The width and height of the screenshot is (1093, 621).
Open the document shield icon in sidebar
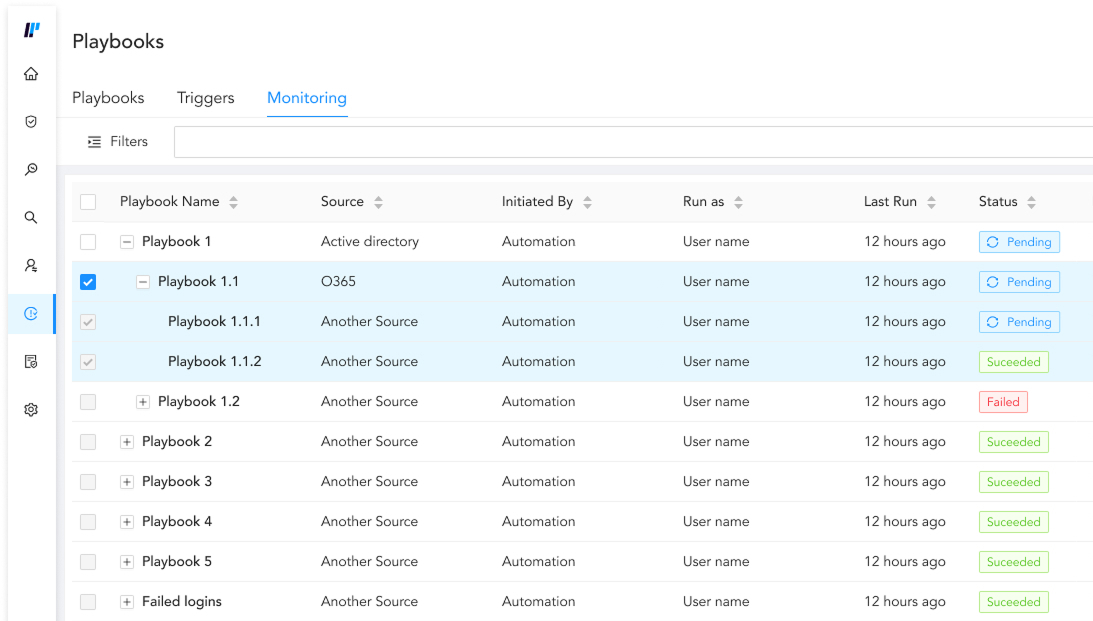[x=31, y=362]
